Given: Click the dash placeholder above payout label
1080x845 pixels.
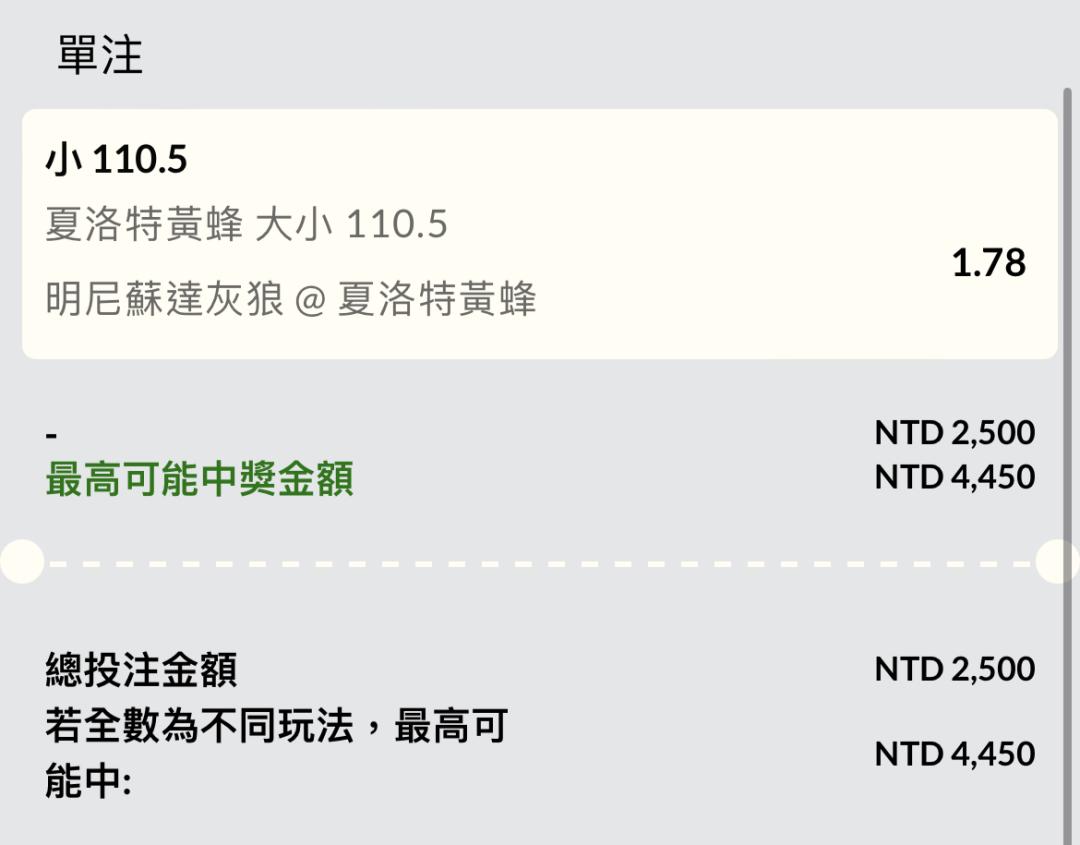Looking at the screenshot, I should click(x=52, y=436).
